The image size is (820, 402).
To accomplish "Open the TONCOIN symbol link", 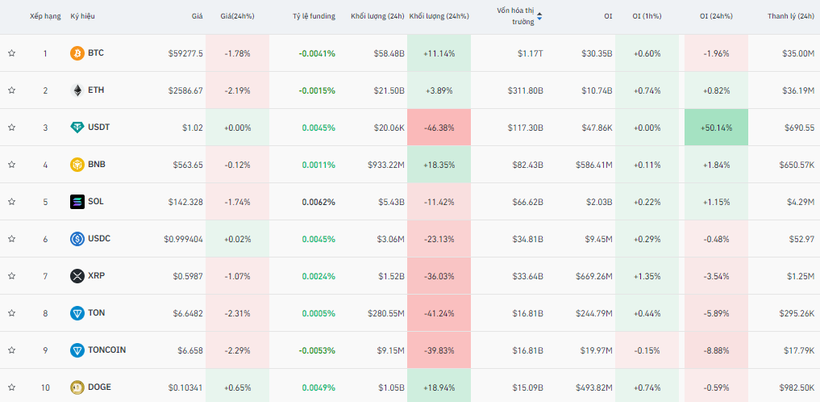I will point(107,350).
